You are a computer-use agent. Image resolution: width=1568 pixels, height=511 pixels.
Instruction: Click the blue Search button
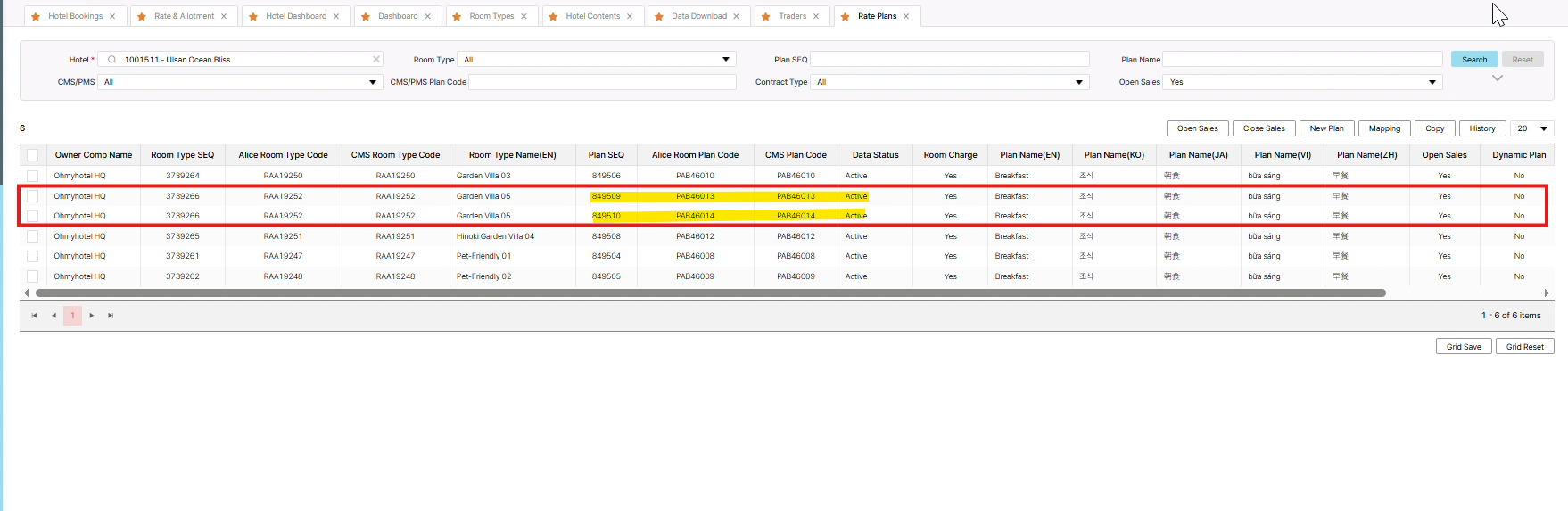tap(1473, 60)
